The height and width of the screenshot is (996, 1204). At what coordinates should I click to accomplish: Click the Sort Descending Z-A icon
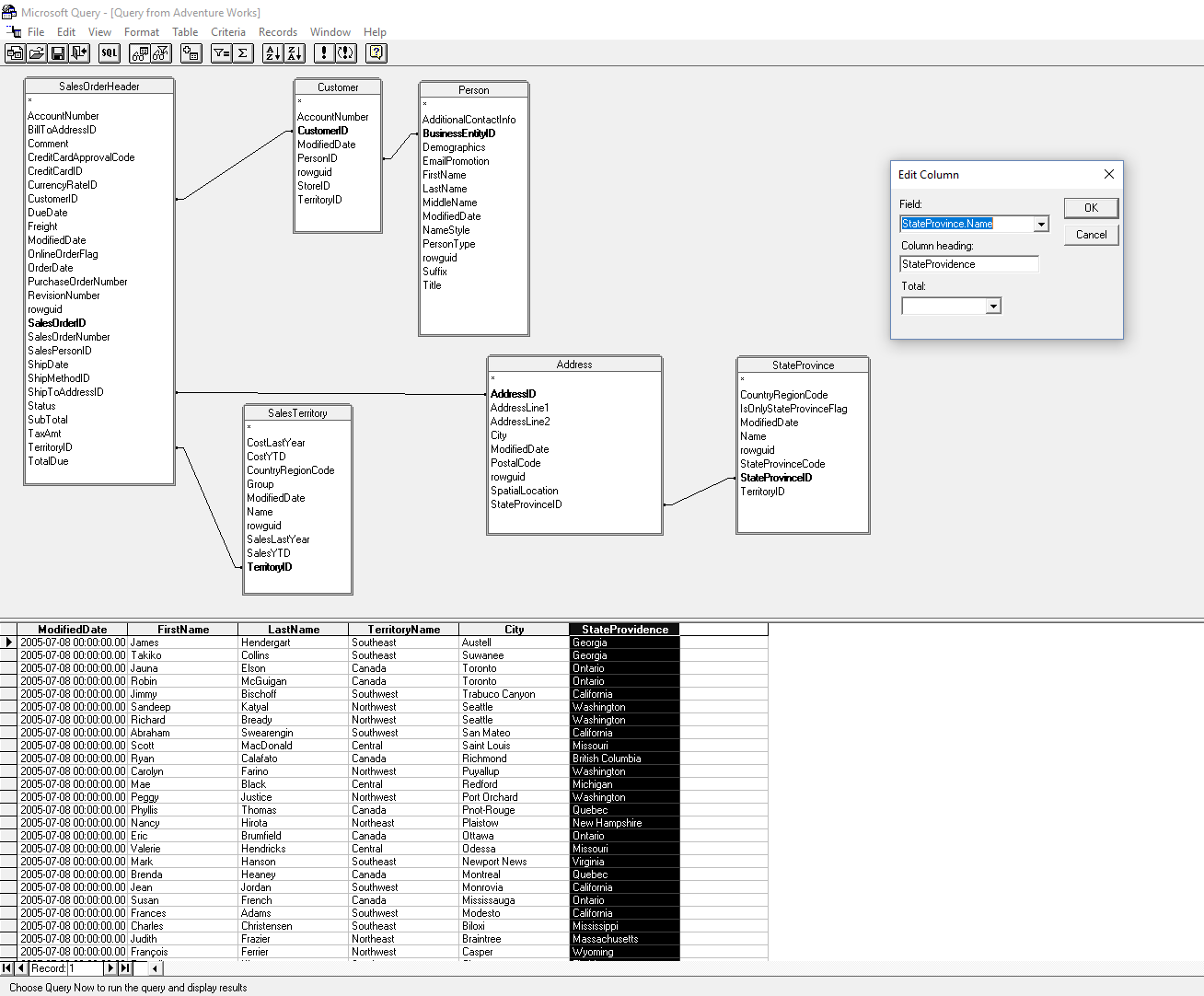coord(295,53)
